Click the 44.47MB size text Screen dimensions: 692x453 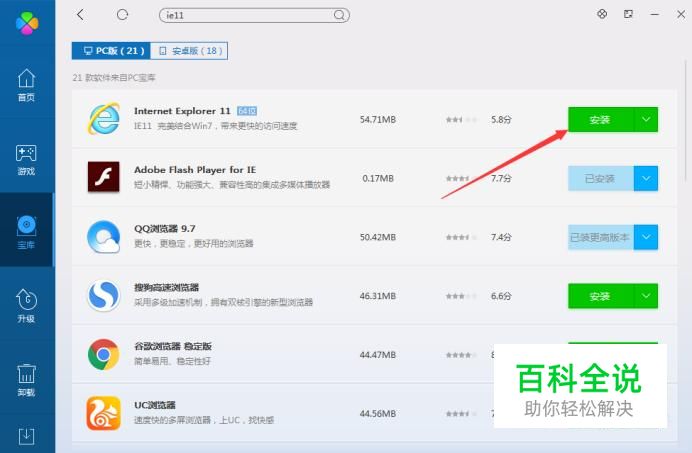tap(378, 355)
